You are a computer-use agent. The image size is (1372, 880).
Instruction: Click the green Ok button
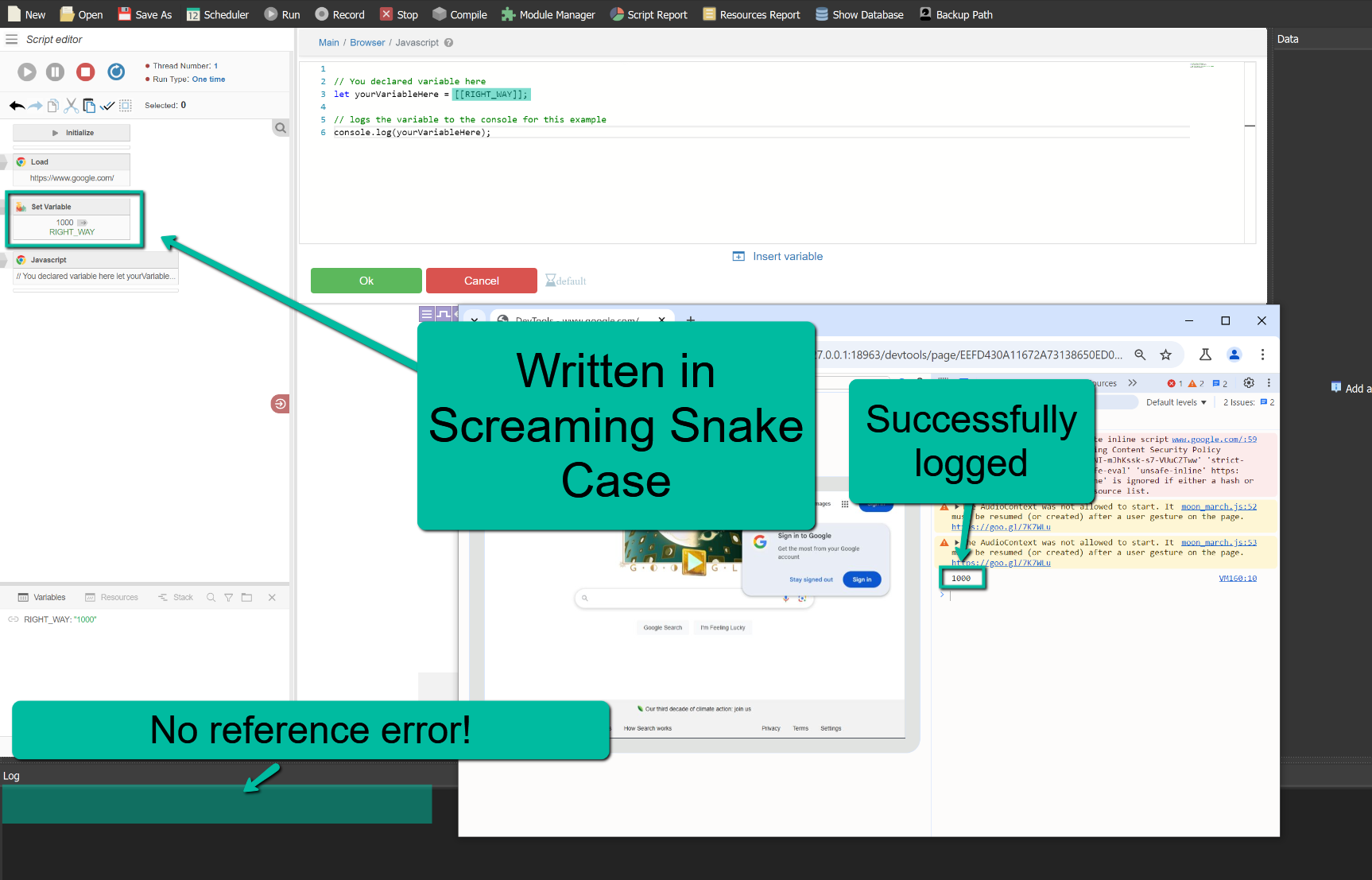(366, 281)
